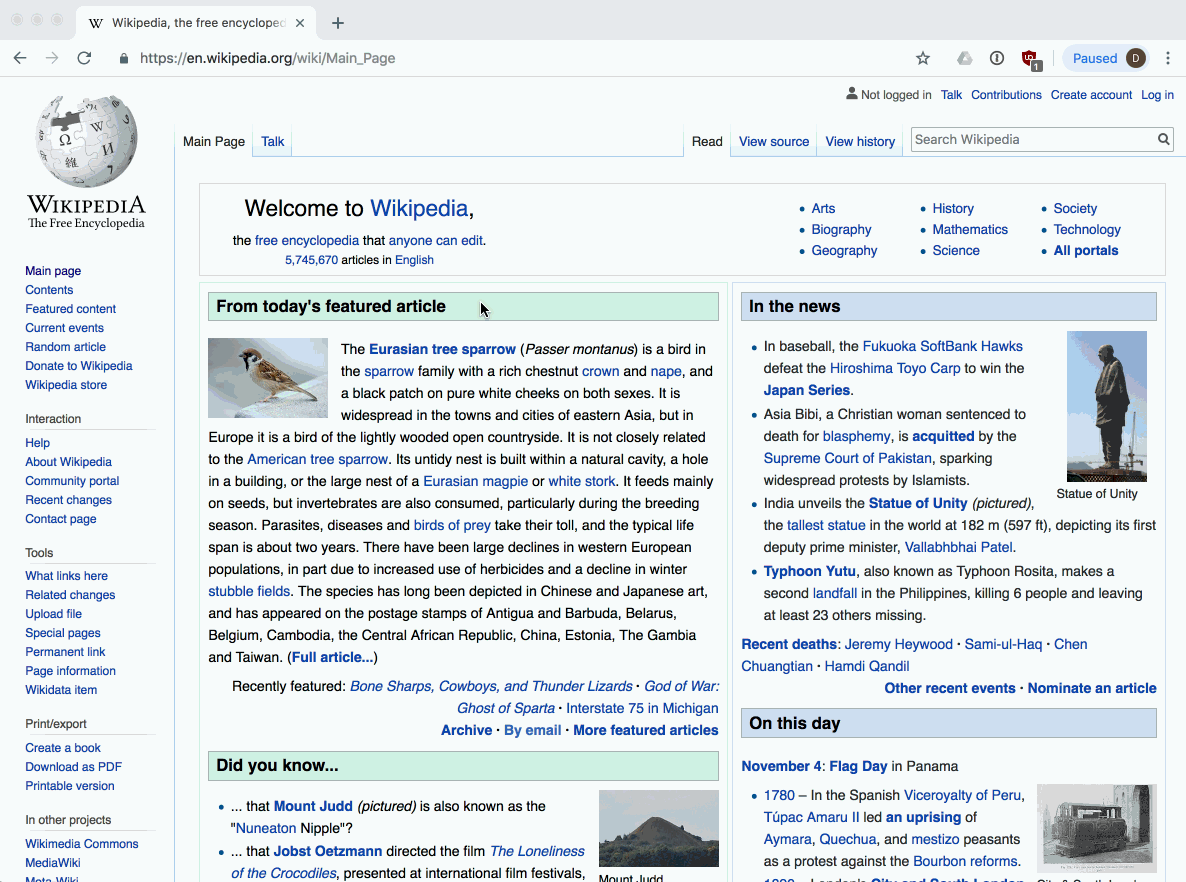
Task: Open the Upload file link
Action: click(53, 613)
